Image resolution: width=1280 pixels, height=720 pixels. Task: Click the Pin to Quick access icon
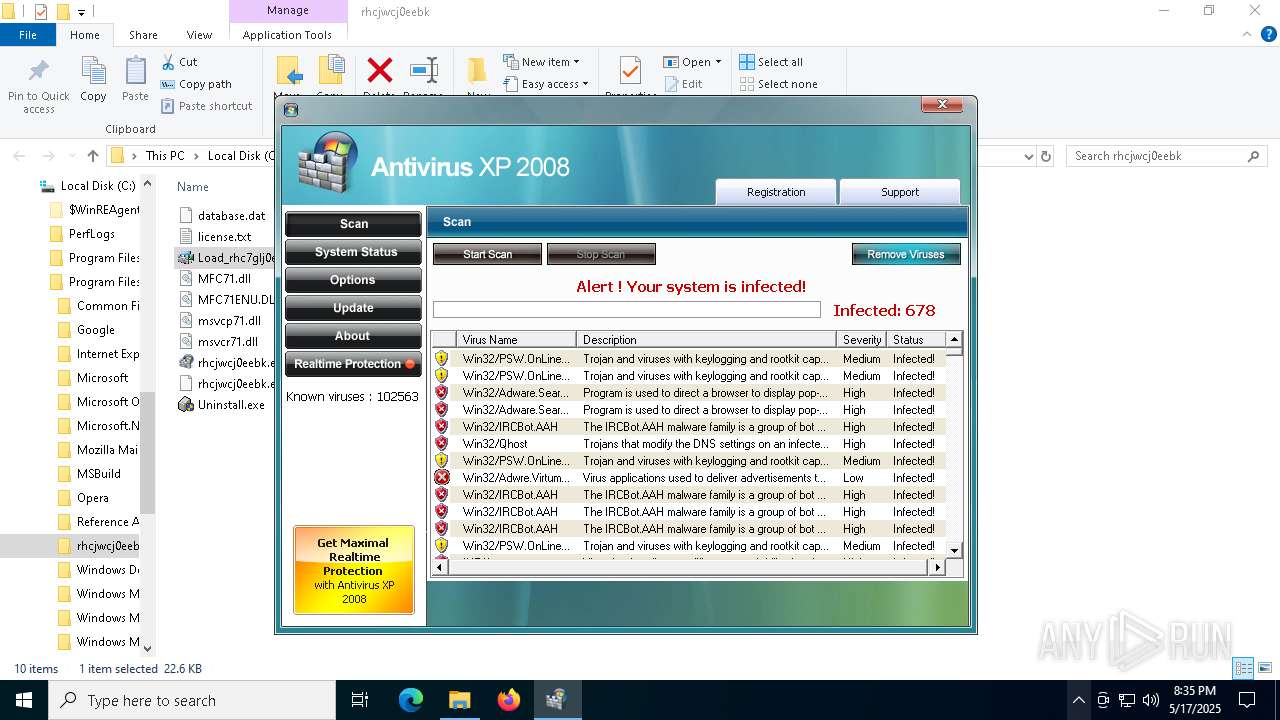pos(38,72)
